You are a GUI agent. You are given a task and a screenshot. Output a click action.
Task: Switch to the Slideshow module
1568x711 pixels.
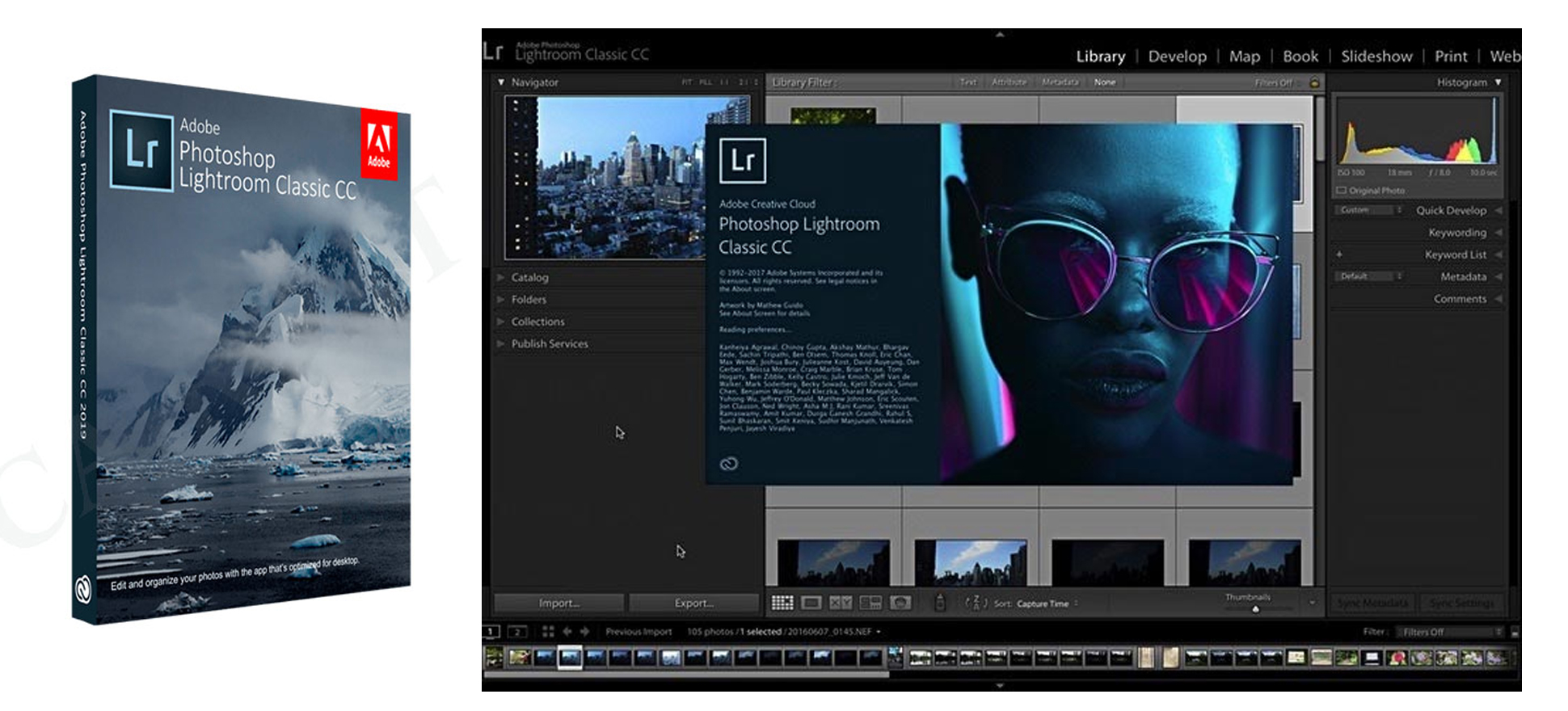(1376, 57)
